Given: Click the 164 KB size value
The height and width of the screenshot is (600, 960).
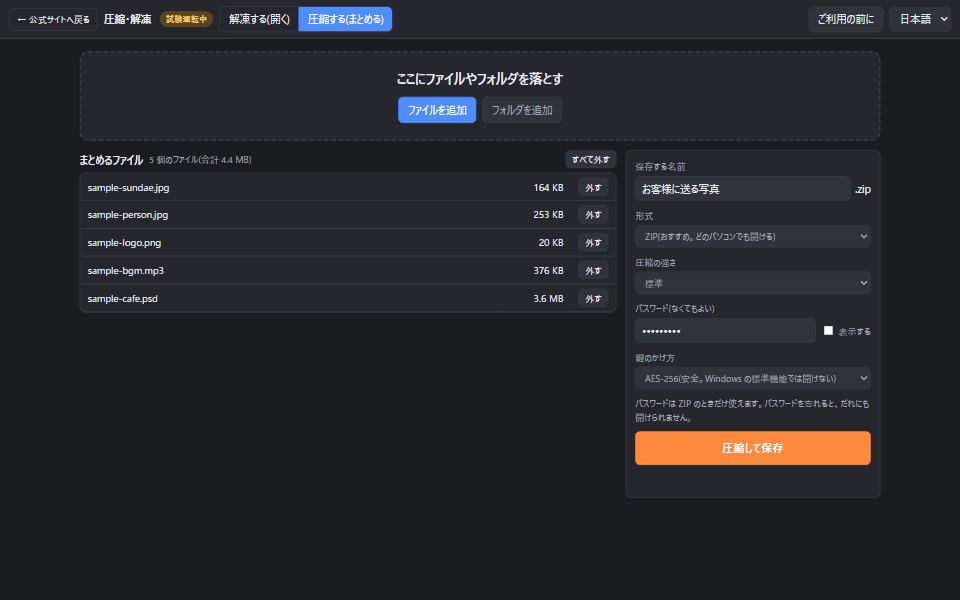Looking at the screenshot, I should [548, 188].
